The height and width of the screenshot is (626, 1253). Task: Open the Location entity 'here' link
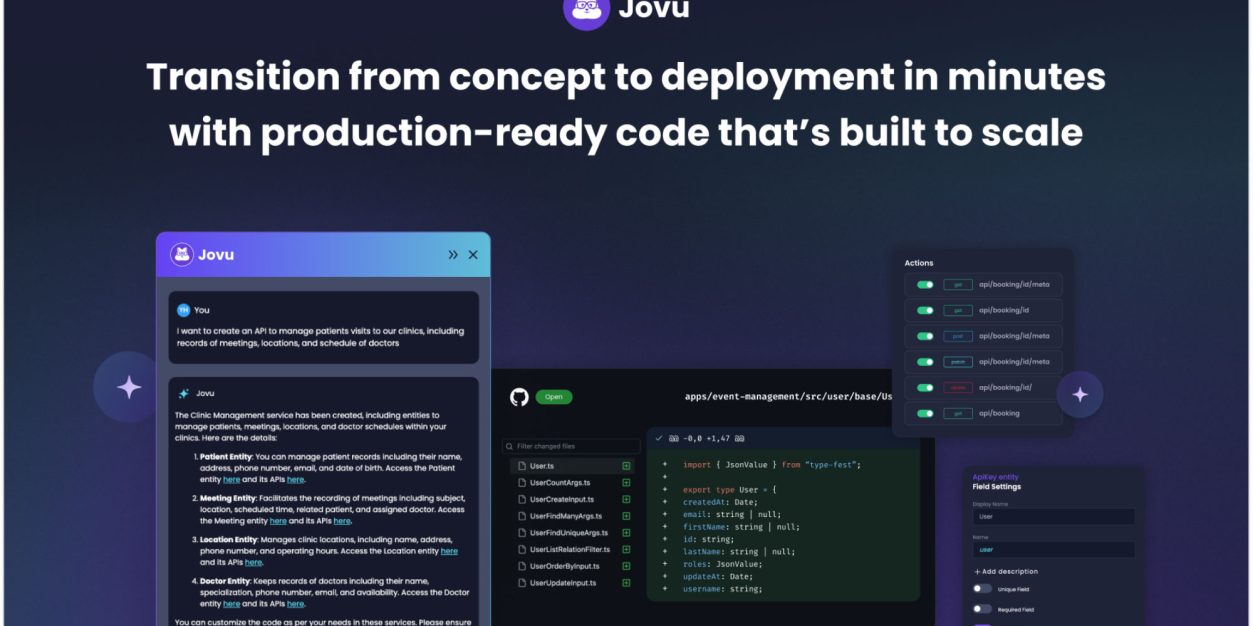tap(449, 551)
